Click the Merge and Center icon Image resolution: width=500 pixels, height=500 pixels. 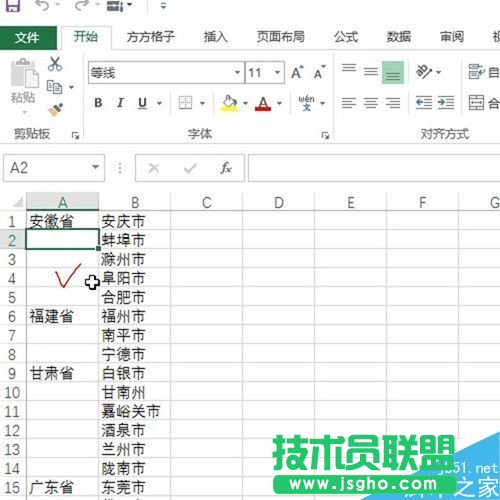476,103
